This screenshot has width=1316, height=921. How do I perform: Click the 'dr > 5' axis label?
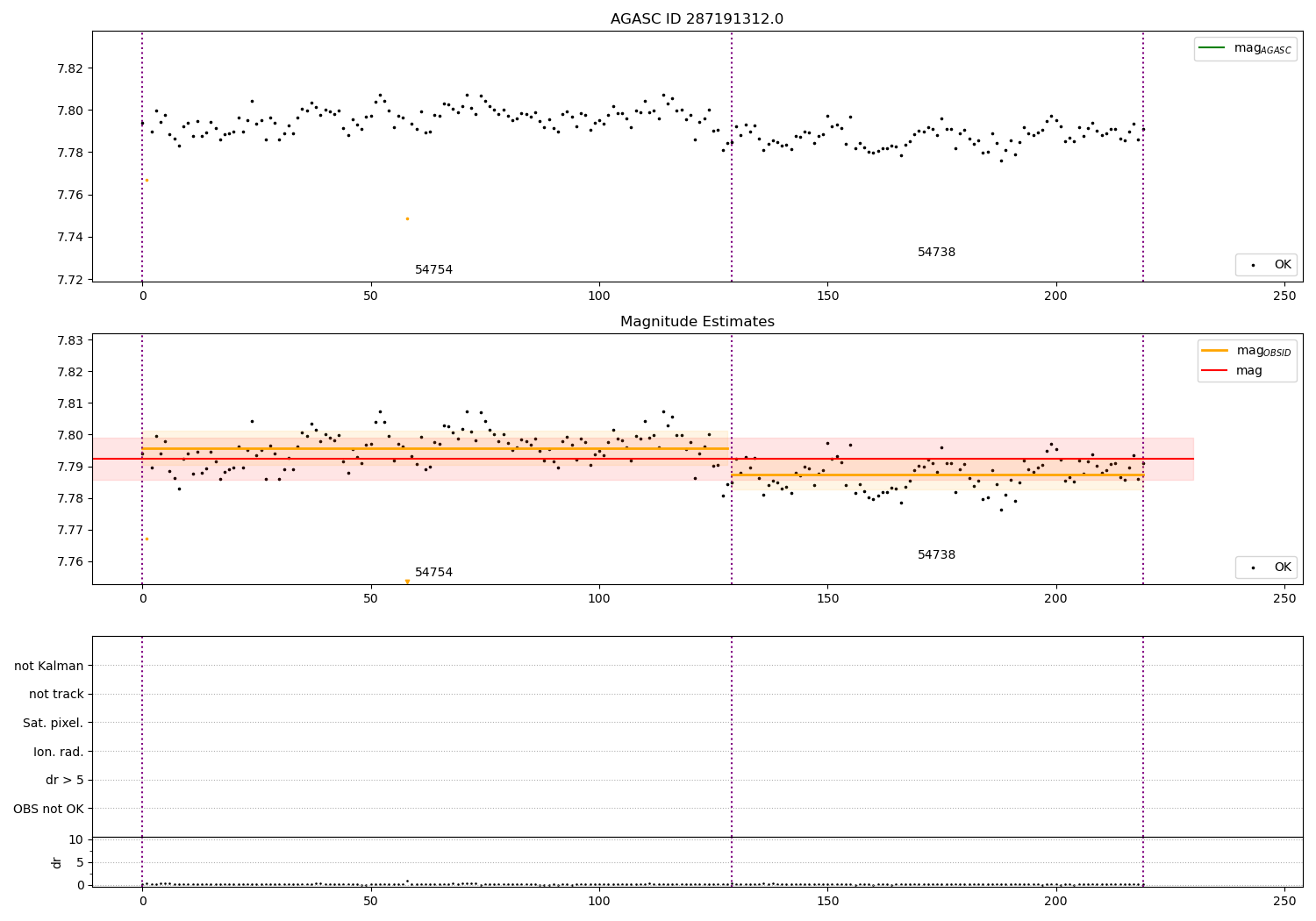click(65, 781)
